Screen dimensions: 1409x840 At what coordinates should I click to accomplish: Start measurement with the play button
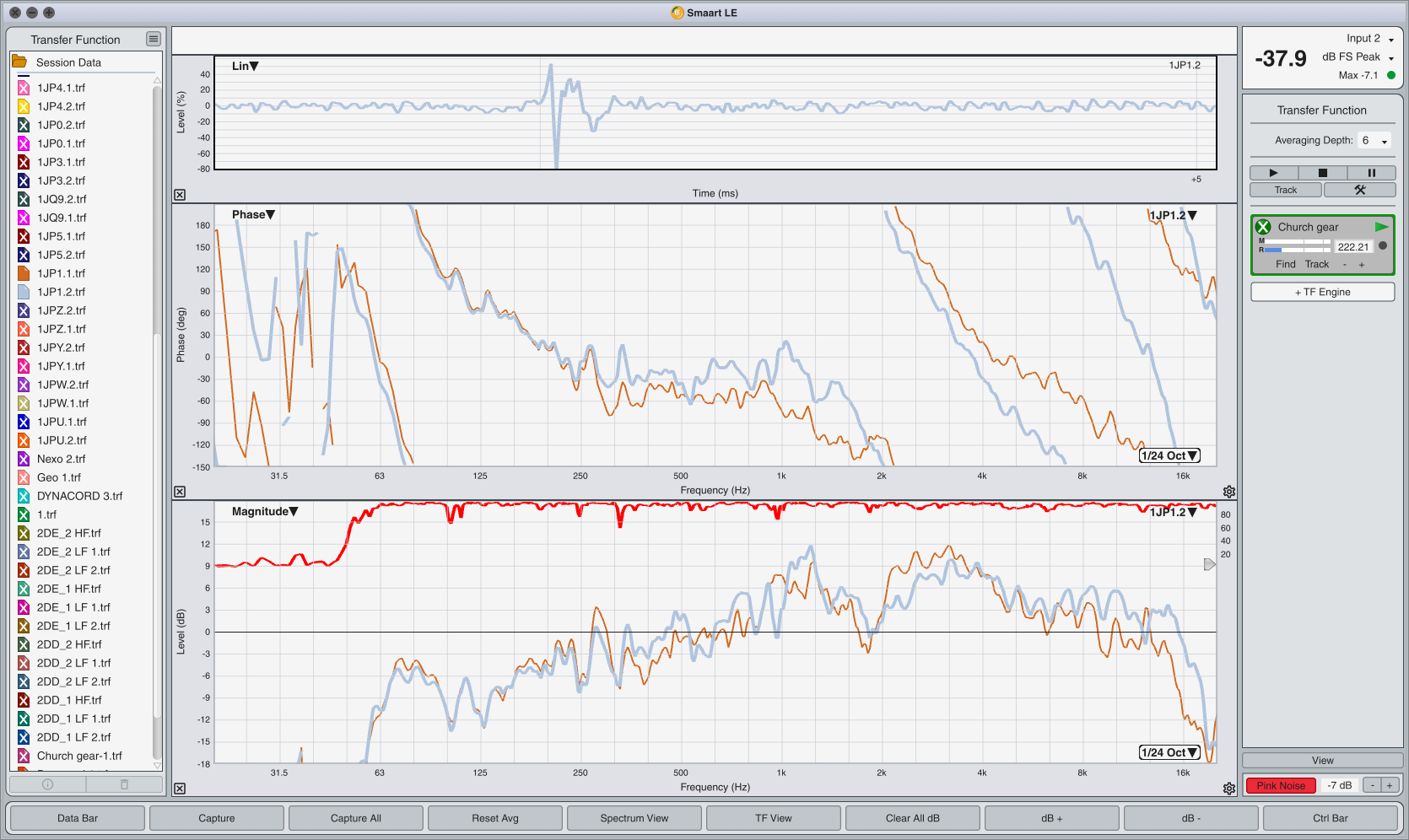(1274, 173)
